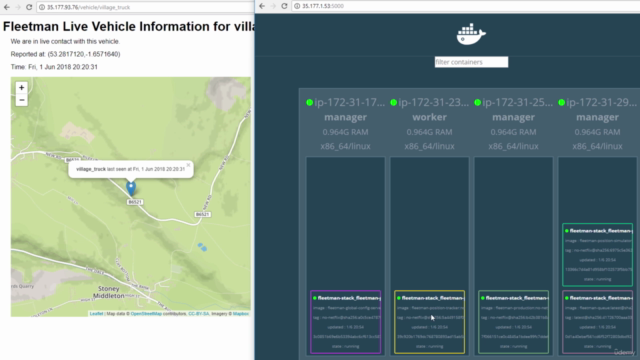Click the Docker whale logo
This screenshot has width=640, height=360.
coord(471,34)
